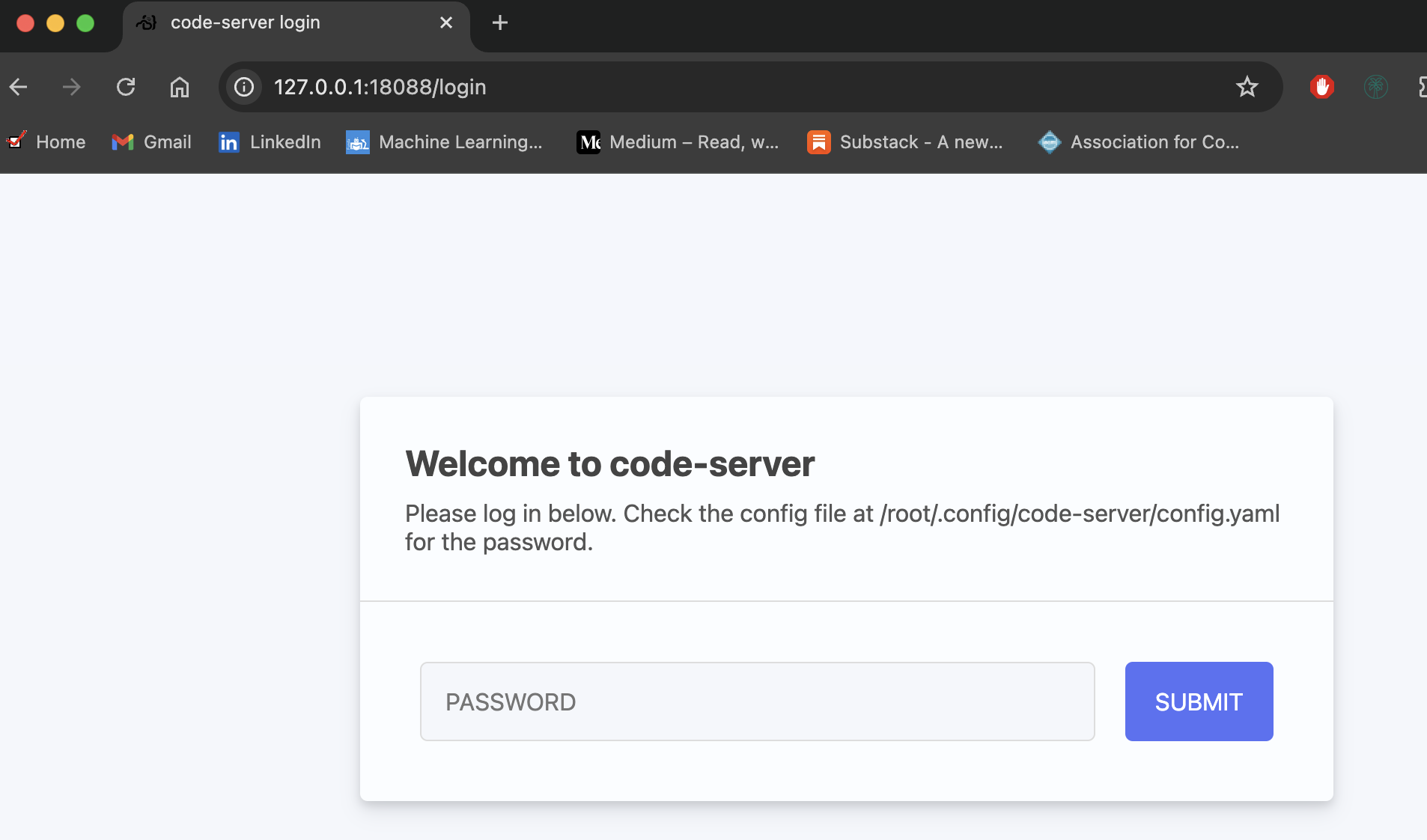1427x840 pixels.
Task: Open the Machine Learning bookmark
Action: coord(445,142)
